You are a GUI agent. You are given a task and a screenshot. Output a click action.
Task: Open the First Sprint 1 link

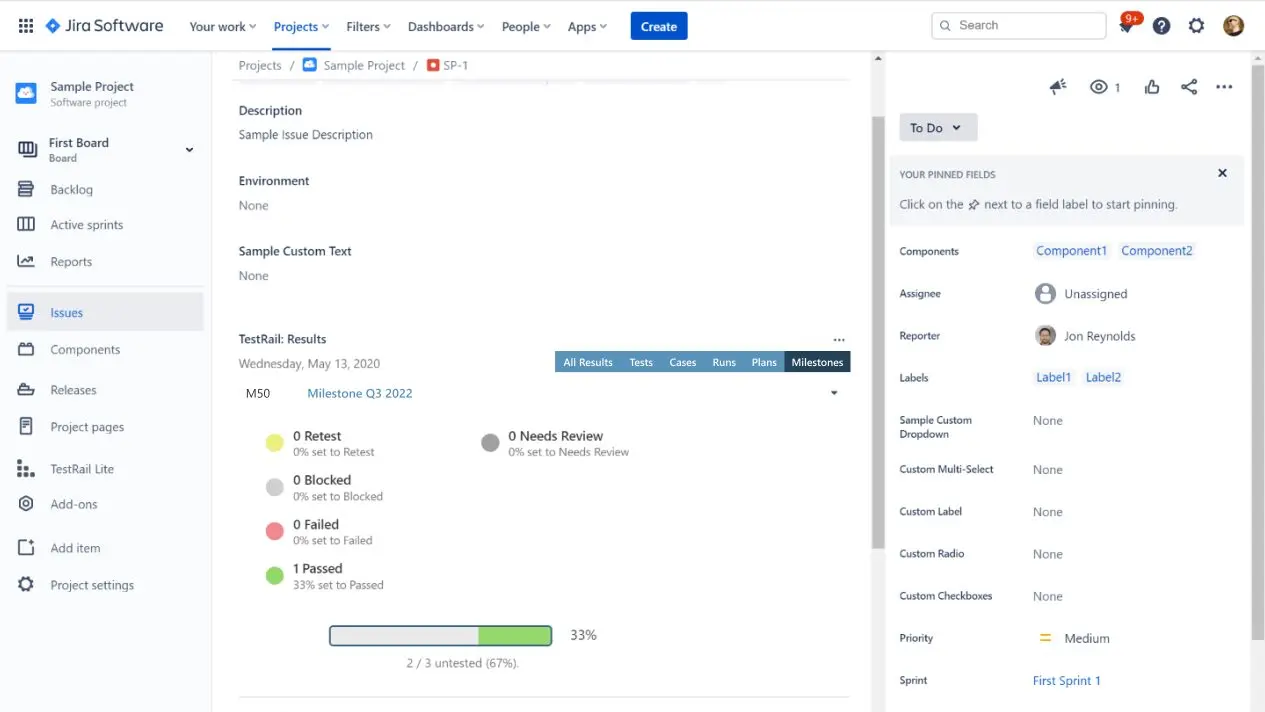click(1067, 681)
